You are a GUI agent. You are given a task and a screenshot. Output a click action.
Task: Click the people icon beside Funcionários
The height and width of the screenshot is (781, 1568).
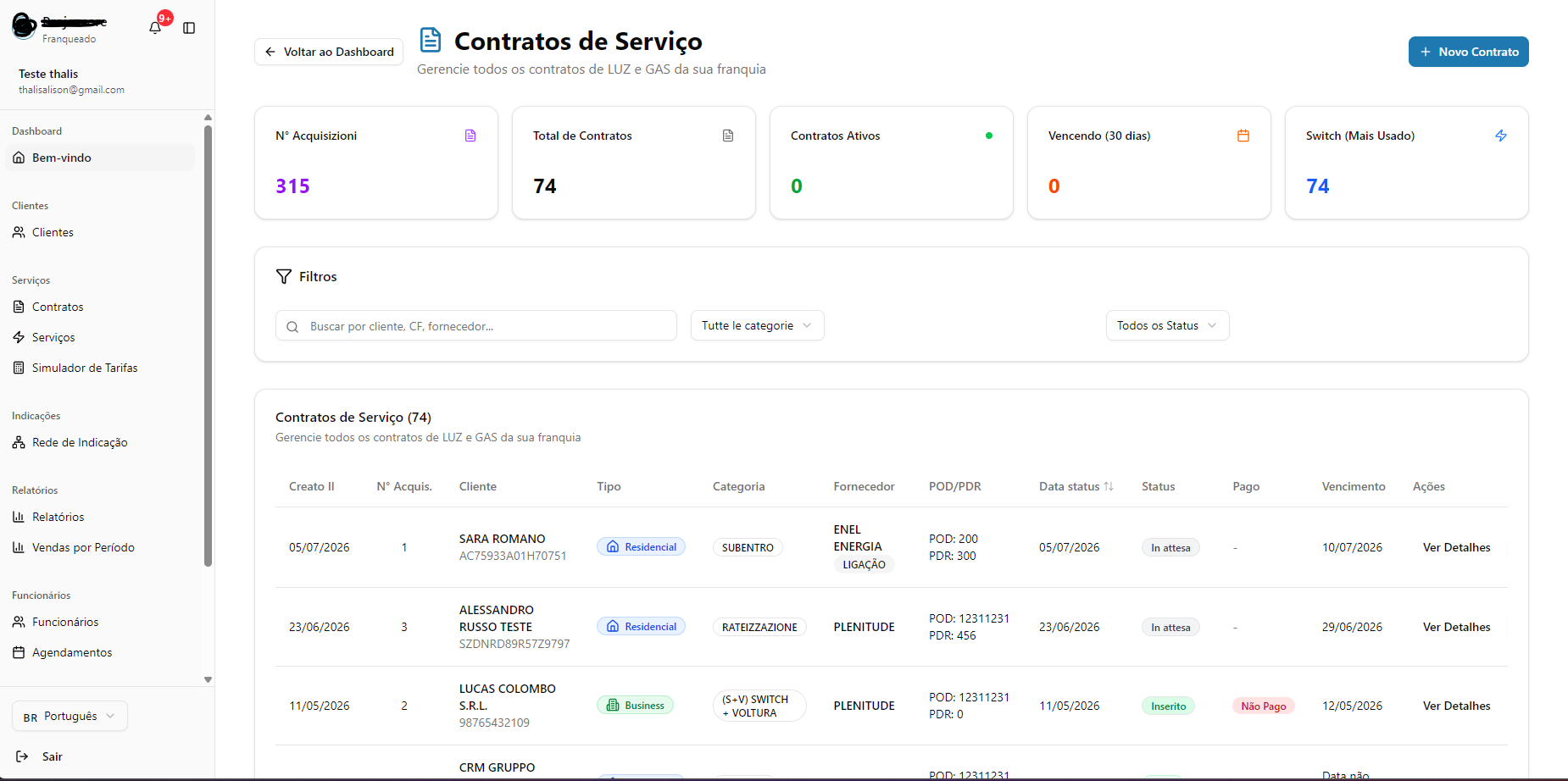coord(19,622)
